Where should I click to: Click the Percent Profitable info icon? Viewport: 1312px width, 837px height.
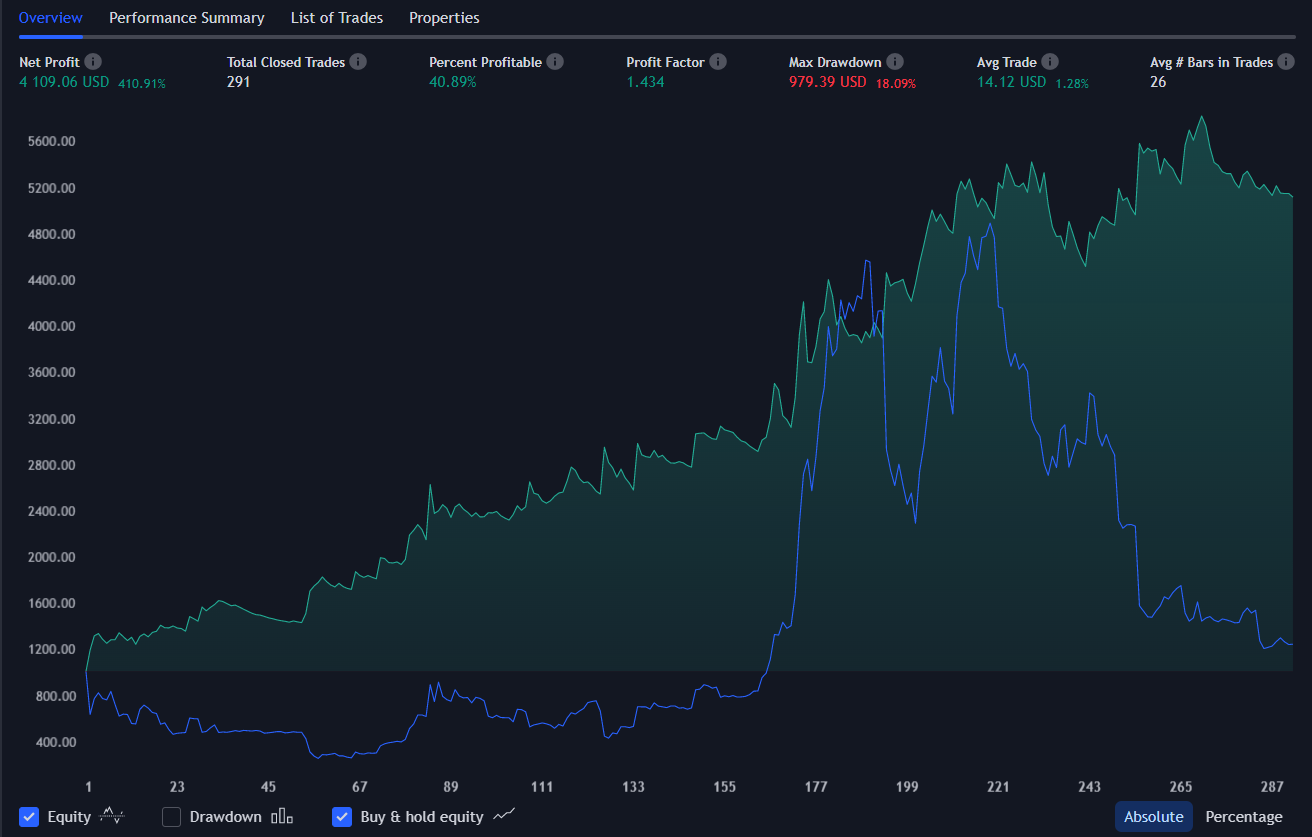555,61
